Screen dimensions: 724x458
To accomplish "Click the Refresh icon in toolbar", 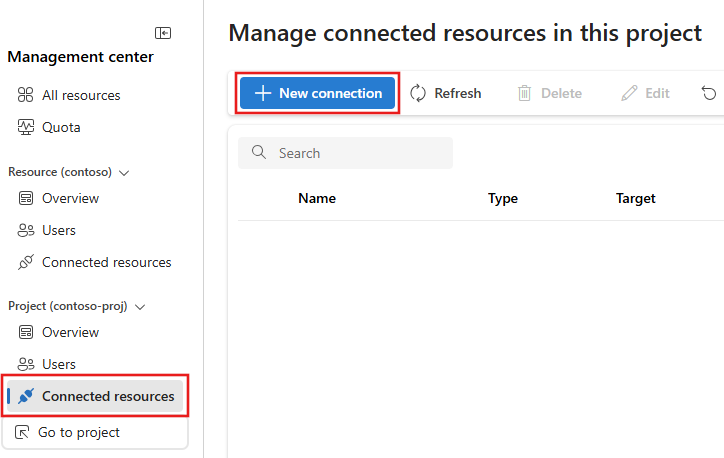I will (418, 93).
